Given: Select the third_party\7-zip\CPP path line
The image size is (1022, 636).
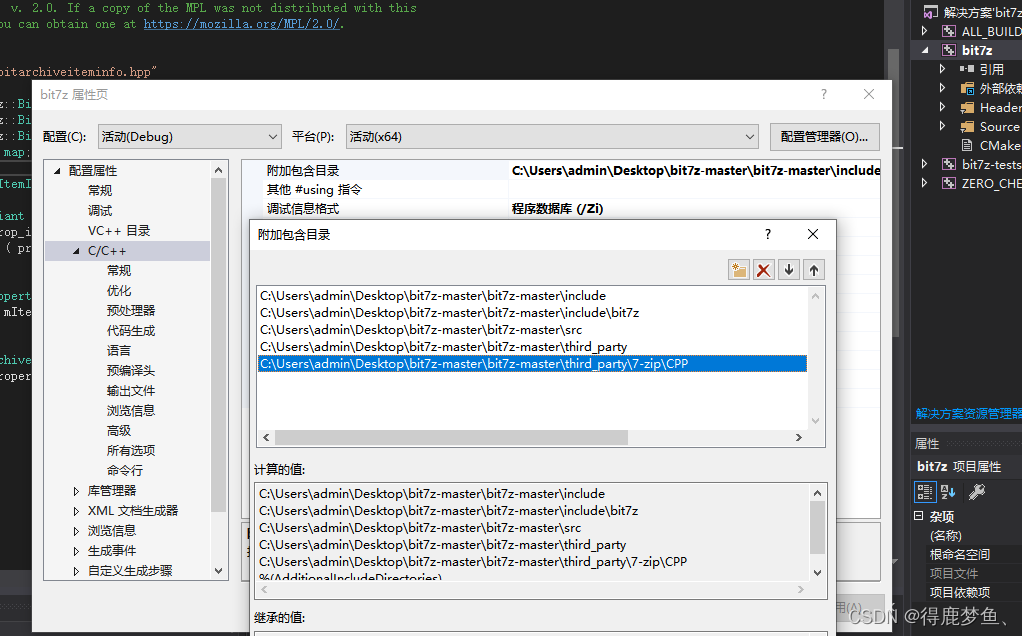Looking at the screenshot, I should pyautogui.click(x=533, y=364).
